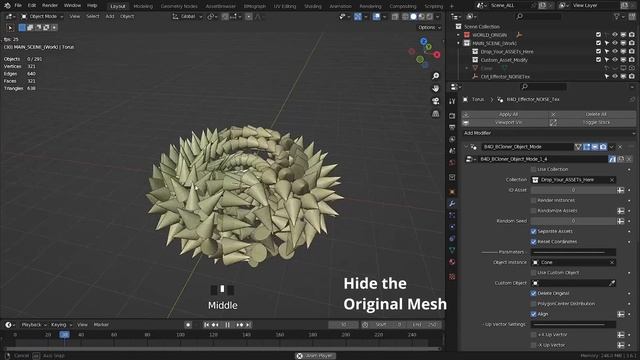This screenshot has width=640, height=360.
Task: Open the Tool properties tab icon
Action: pyautogui.click(x=452, y=101)
